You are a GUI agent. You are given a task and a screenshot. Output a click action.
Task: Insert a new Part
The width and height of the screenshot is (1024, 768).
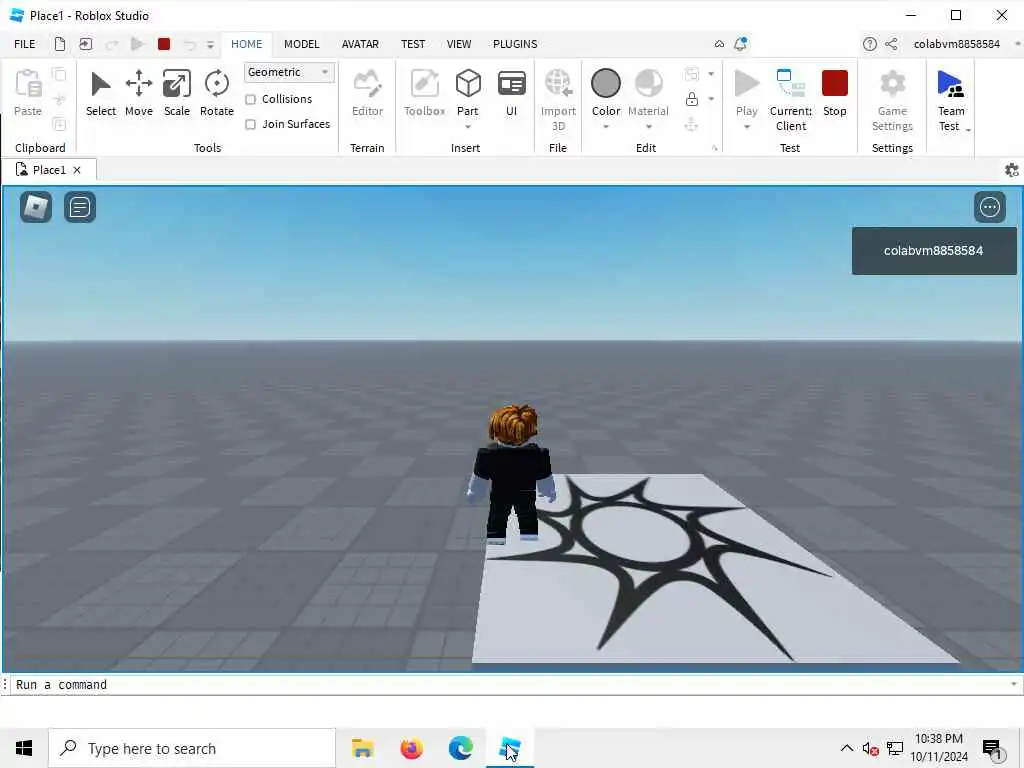[468, 93]
